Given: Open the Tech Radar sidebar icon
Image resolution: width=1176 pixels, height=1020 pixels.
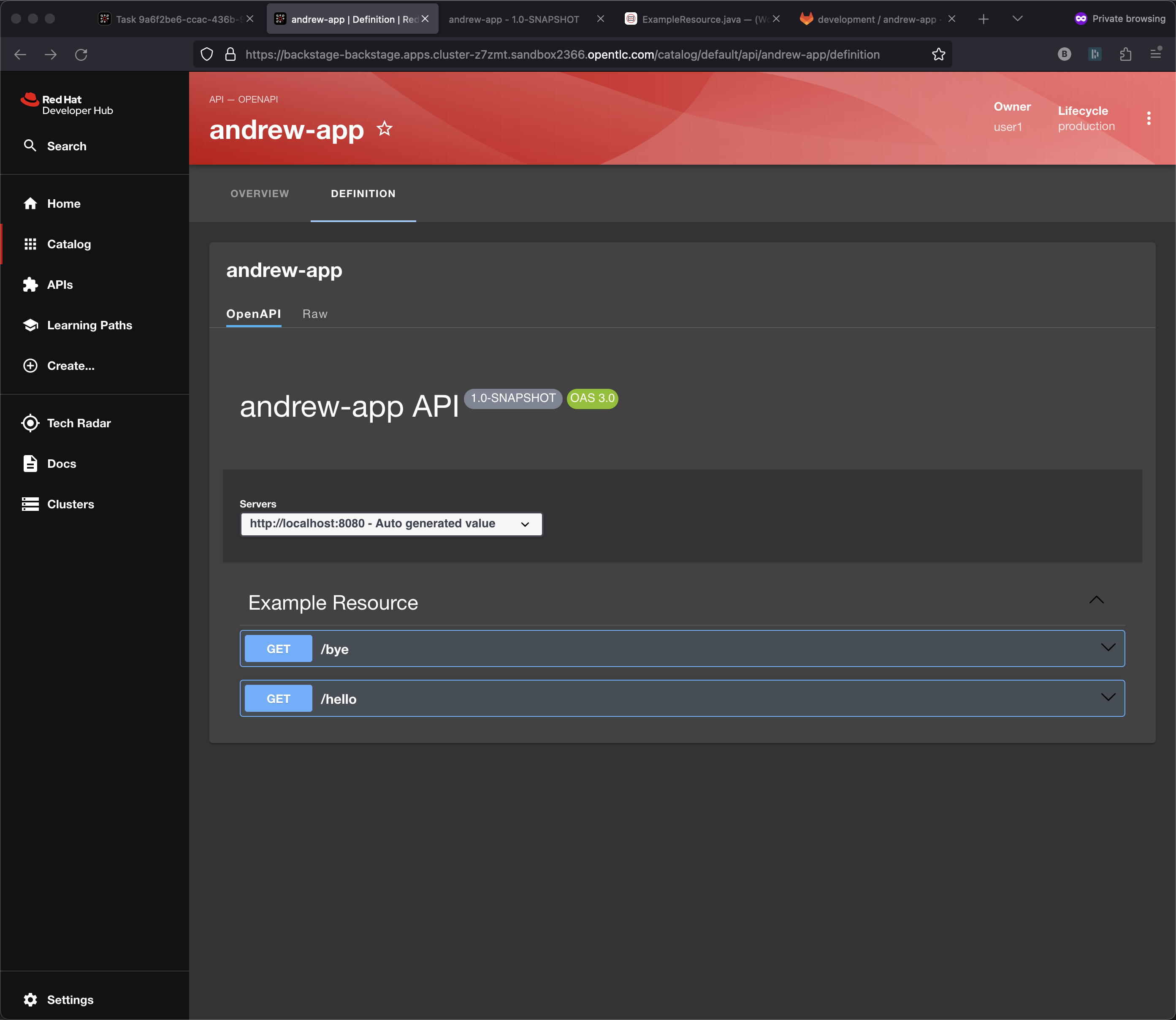Looking at the screenshot, I should click(30, 423).
